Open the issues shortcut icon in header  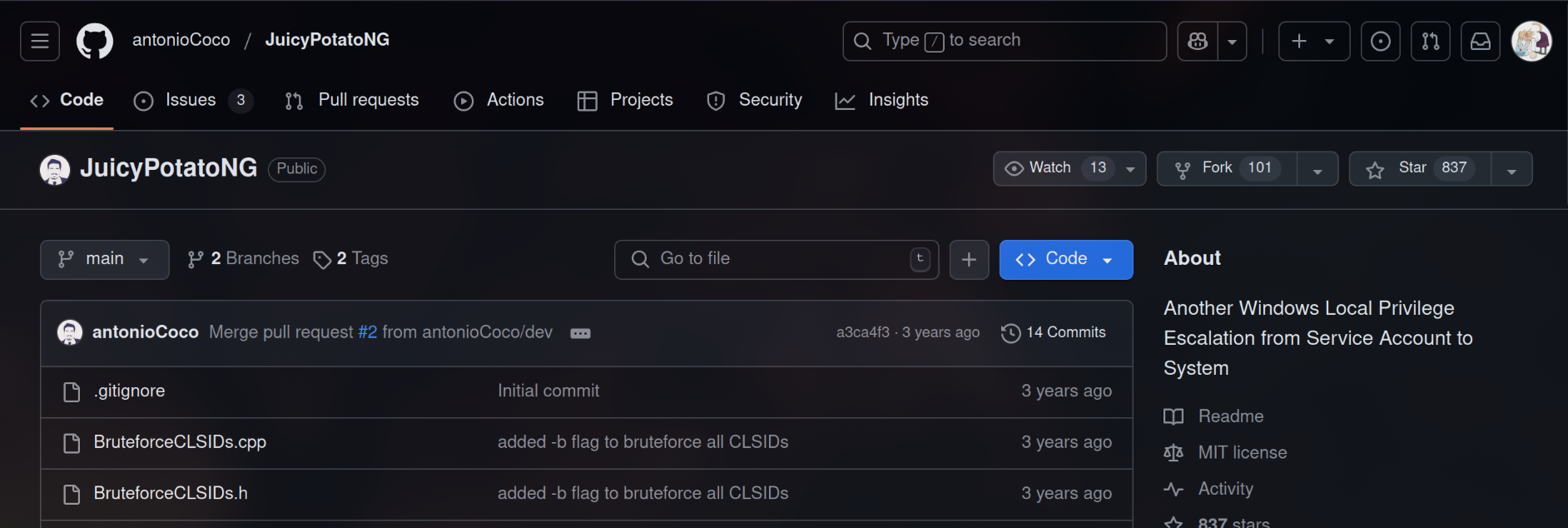point(1380,41)
